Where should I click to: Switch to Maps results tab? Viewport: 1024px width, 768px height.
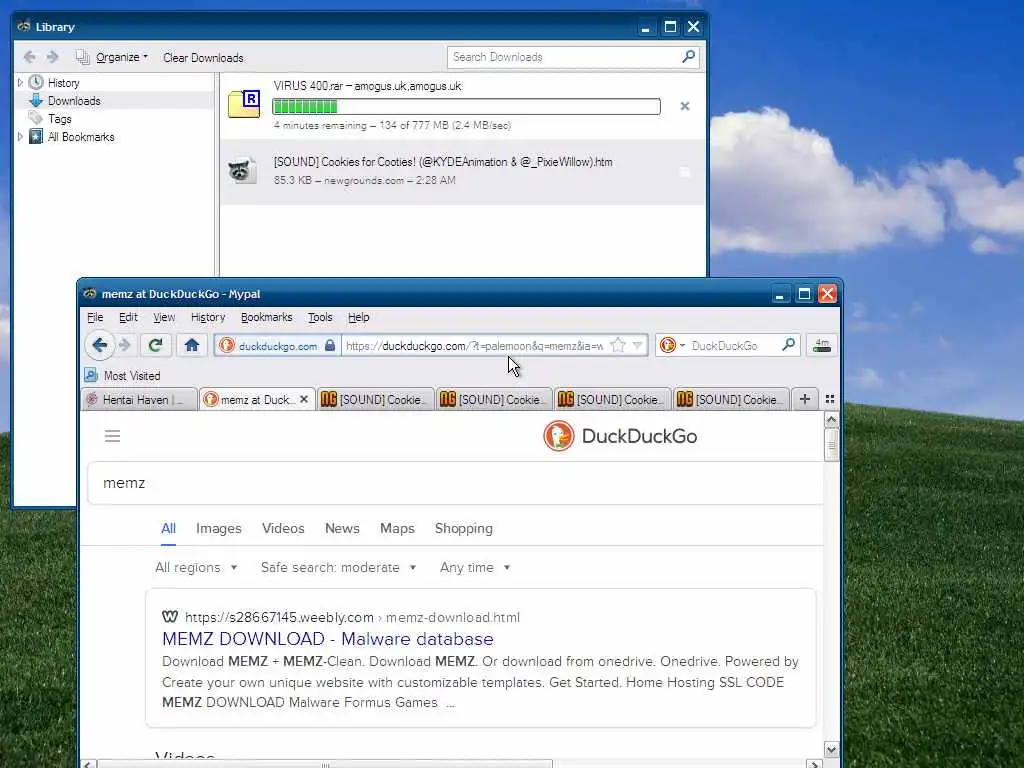click(397, 528)
